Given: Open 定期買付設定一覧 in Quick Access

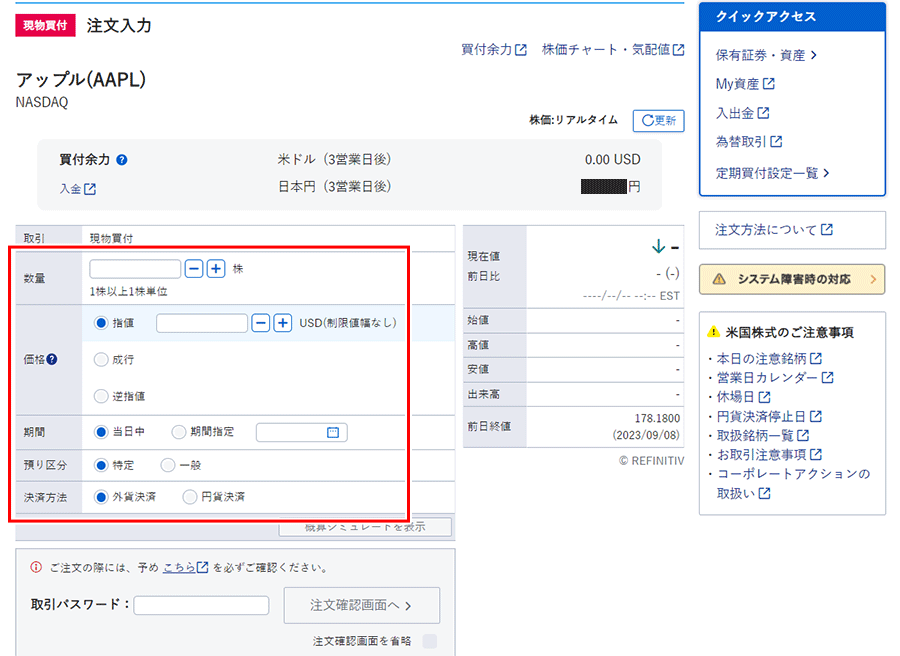Looking at the screenshot, I should 772,173.
